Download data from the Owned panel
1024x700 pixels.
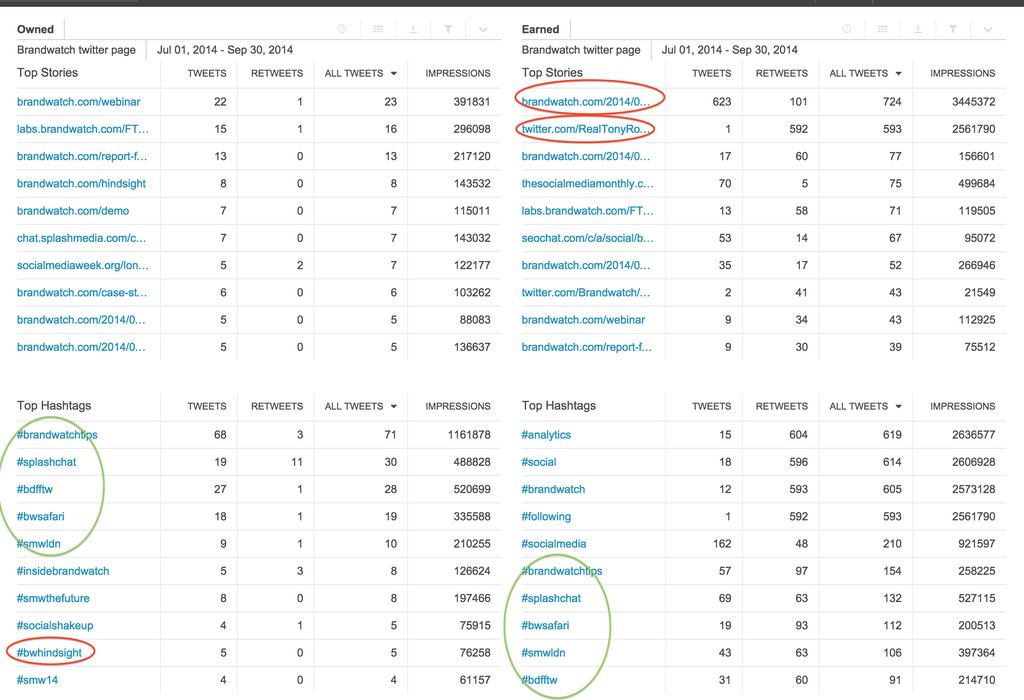tap(412, 29)
